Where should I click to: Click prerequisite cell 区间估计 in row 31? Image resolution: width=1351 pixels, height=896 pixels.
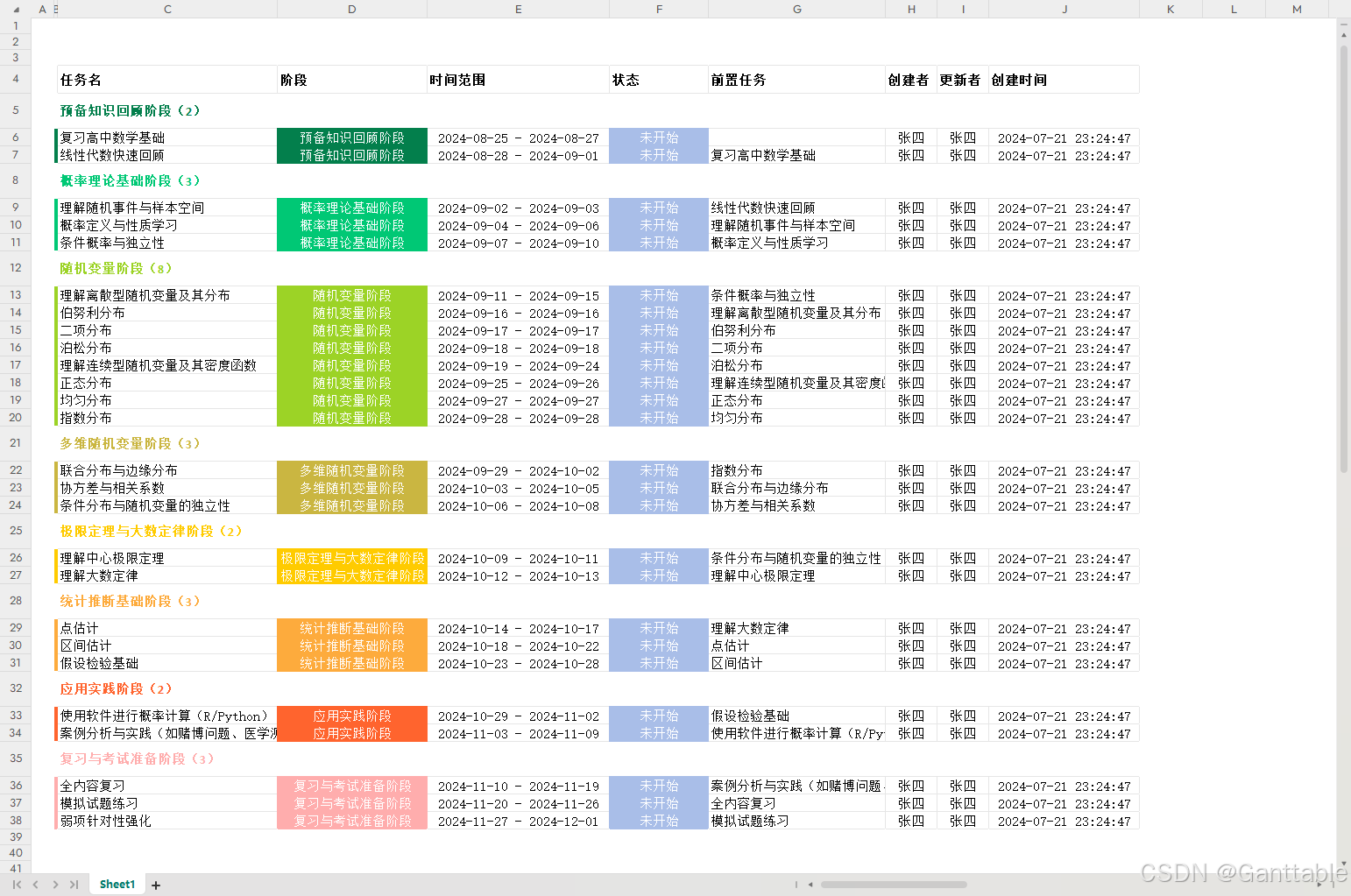click(796, 663)
